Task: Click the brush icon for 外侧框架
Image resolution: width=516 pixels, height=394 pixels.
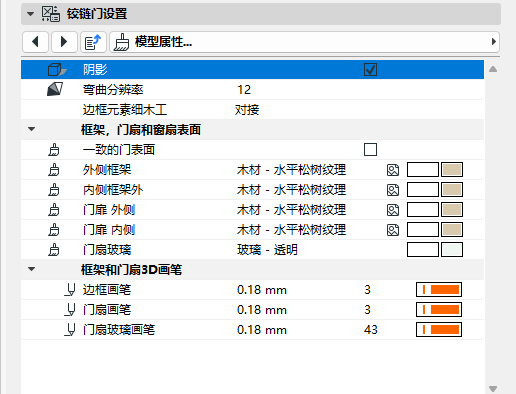Action: pyautogui.click(x=54, y=170)
